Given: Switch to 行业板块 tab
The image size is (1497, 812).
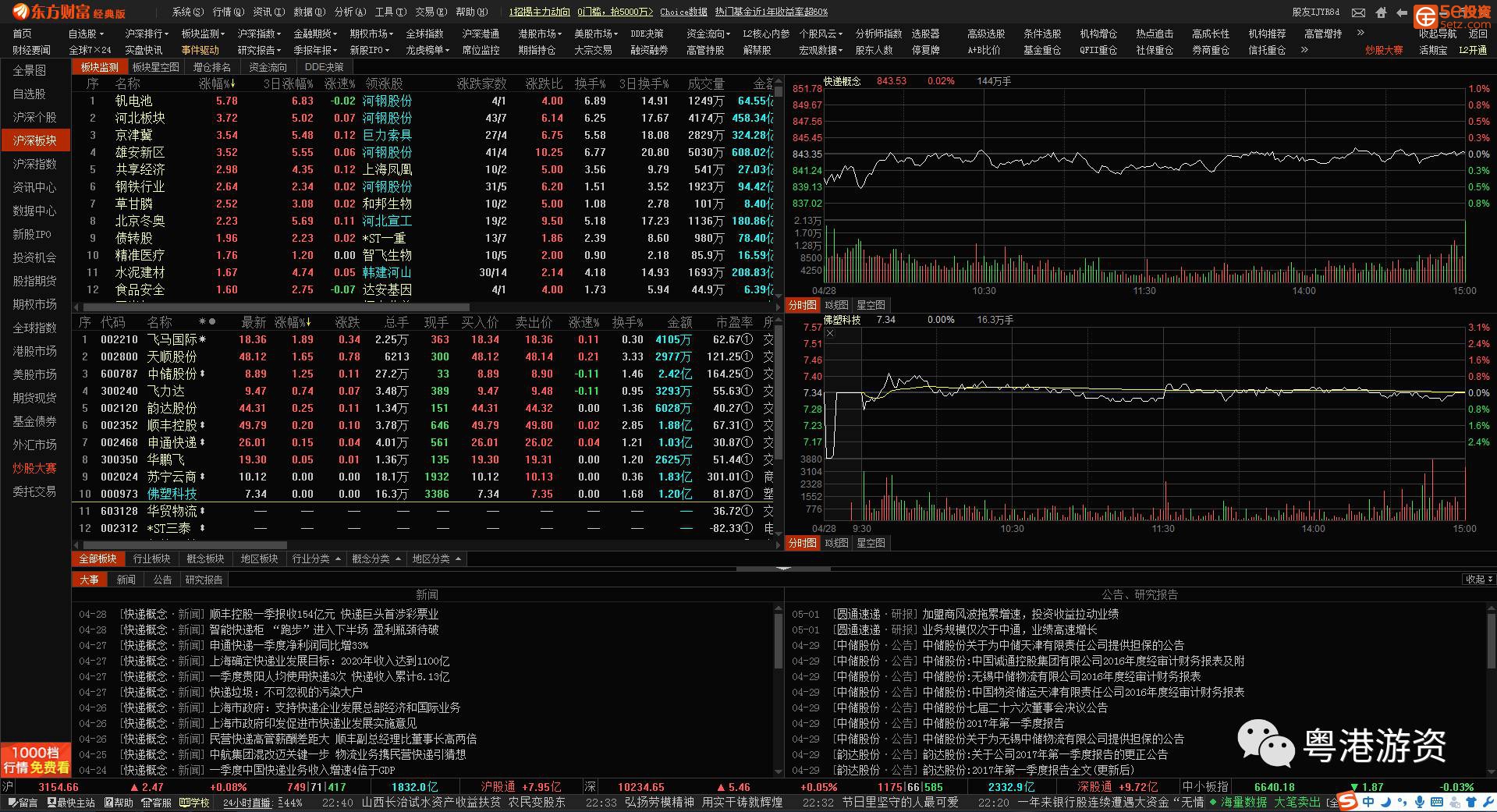Looking at the screenshot, I should point(151,559).
